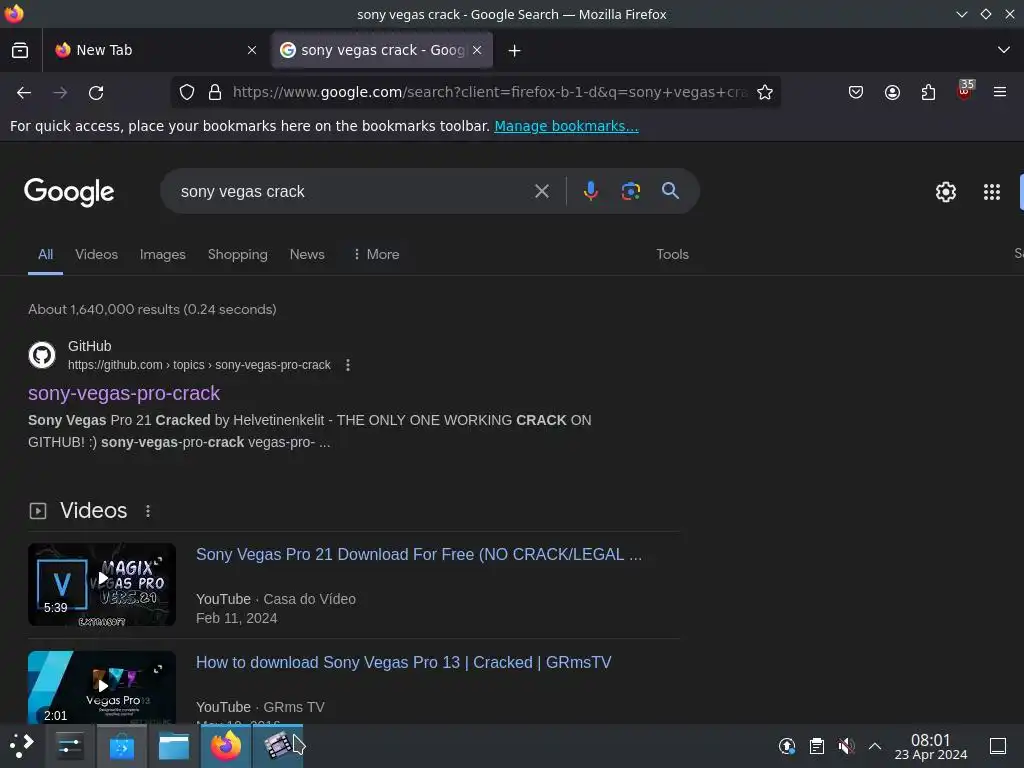Start search by voice microphone
Image resolution: width=1024 pixels, height=768 pixels.
tap(590, 191)
